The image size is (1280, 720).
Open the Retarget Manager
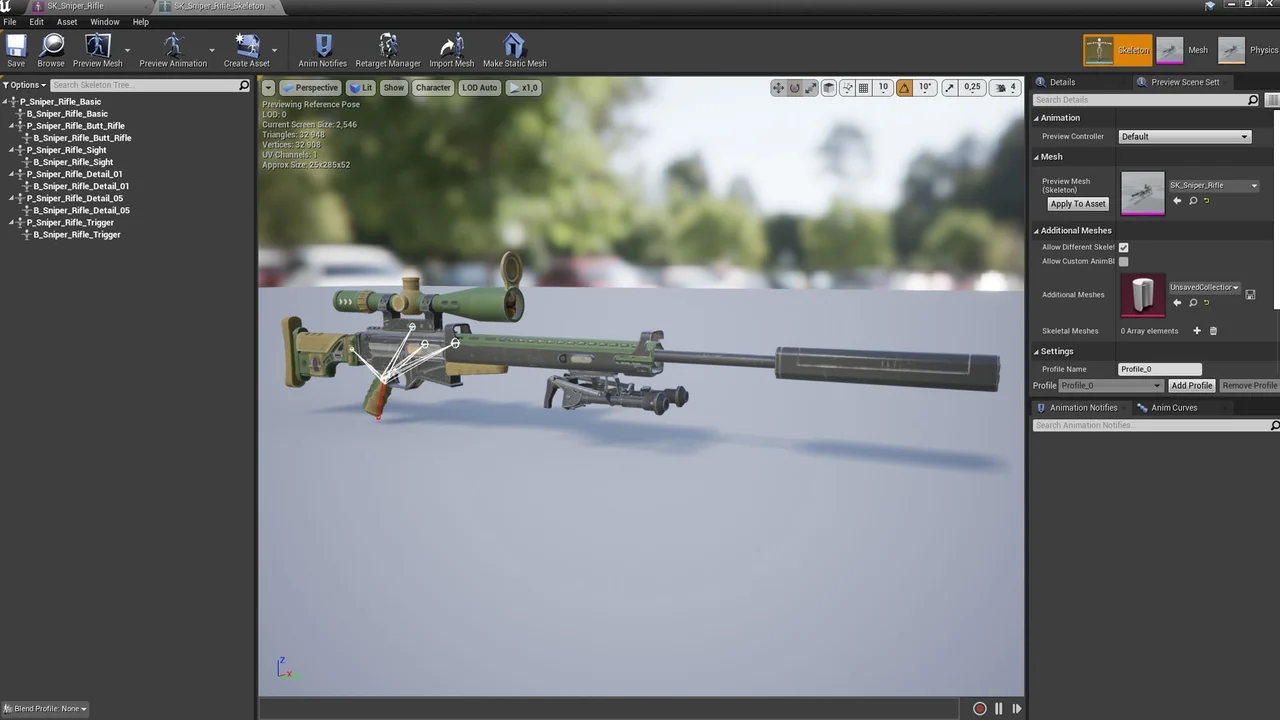tap(387, 47)
